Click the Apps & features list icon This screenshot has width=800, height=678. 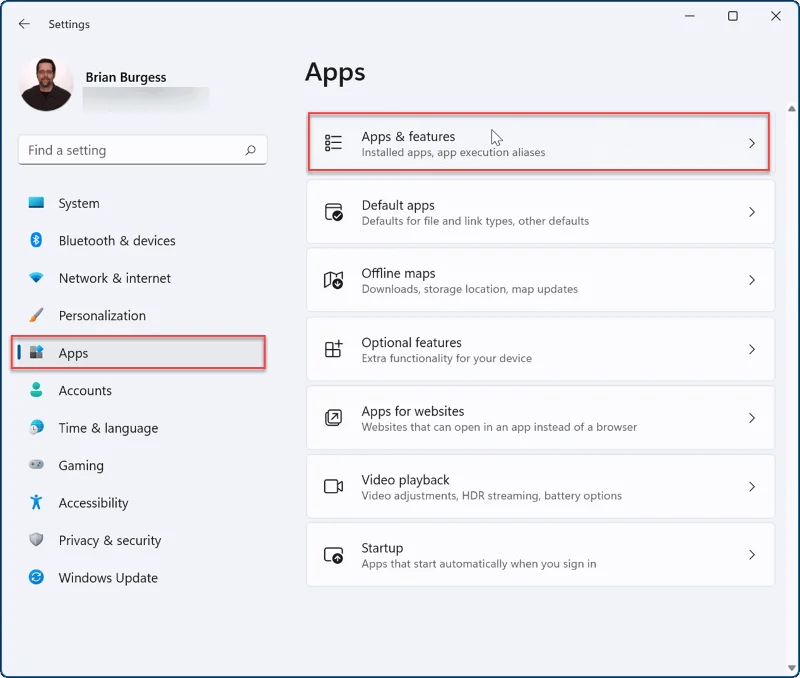[x=333, y=143]
